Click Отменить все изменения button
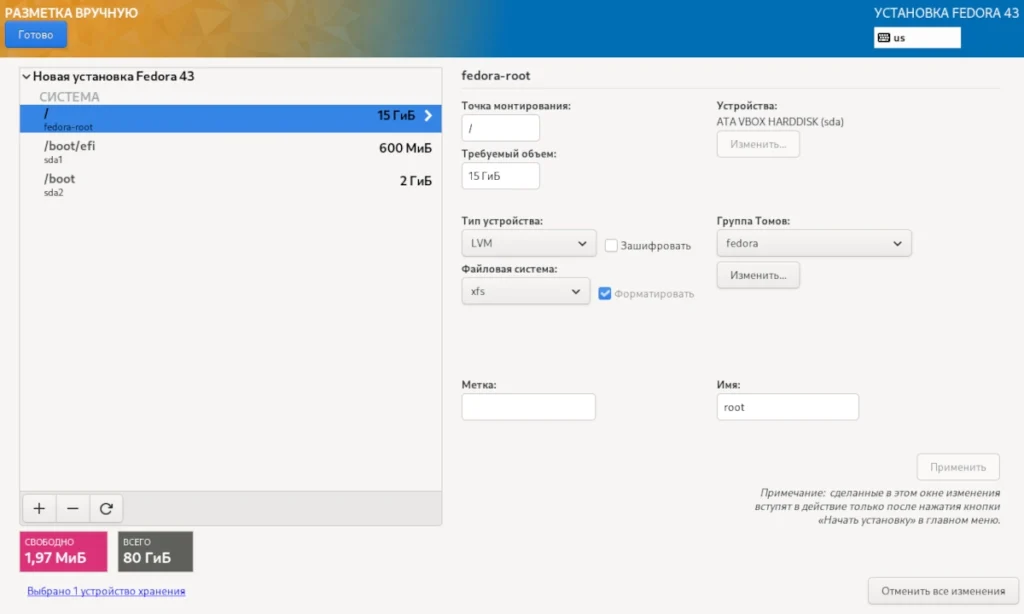Viewport: 1024px width, 614px height. (943, 590)
